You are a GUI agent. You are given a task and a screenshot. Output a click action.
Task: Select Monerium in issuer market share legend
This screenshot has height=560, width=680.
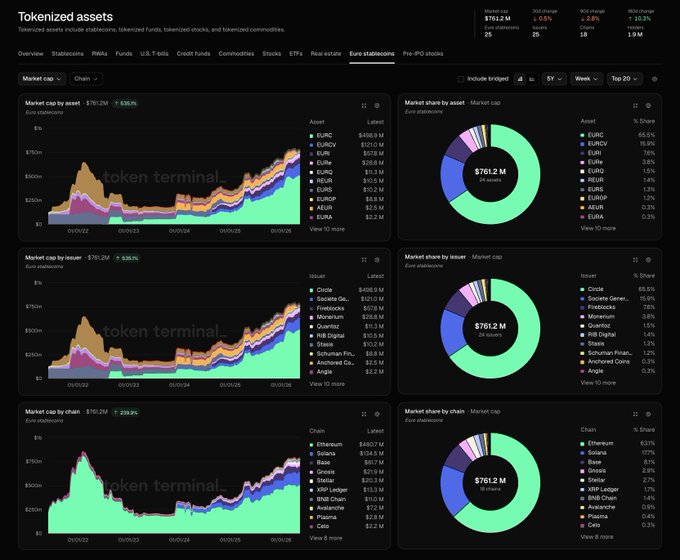pos(601,317)
